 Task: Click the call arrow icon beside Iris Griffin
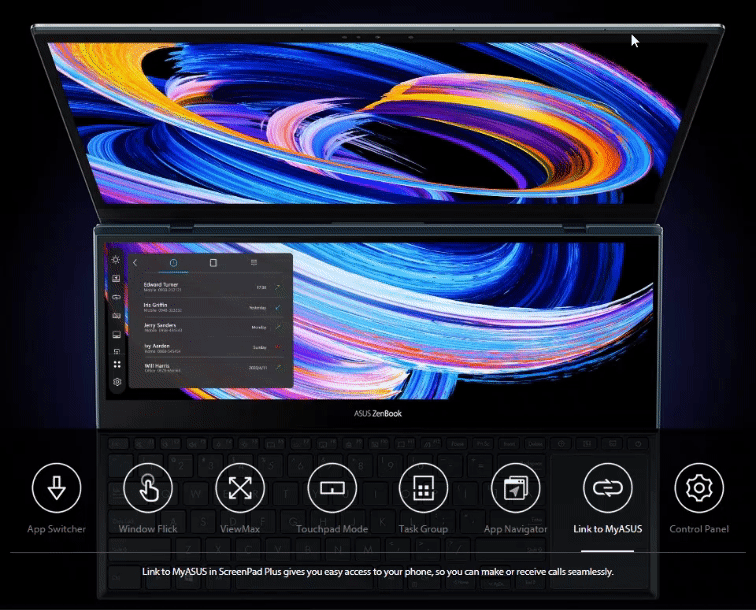tap(278, 308)
